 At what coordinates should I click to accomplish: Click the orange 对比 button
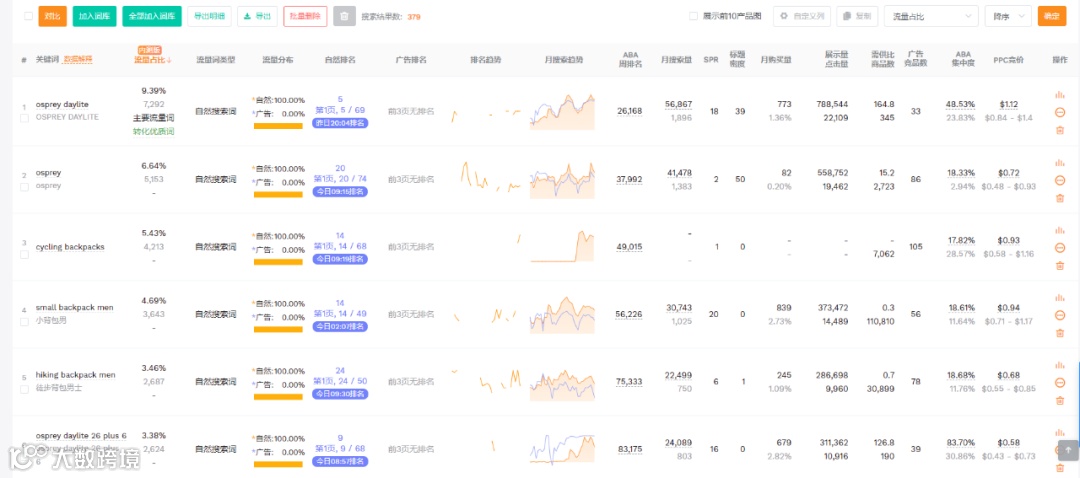[x=52, y=16]
